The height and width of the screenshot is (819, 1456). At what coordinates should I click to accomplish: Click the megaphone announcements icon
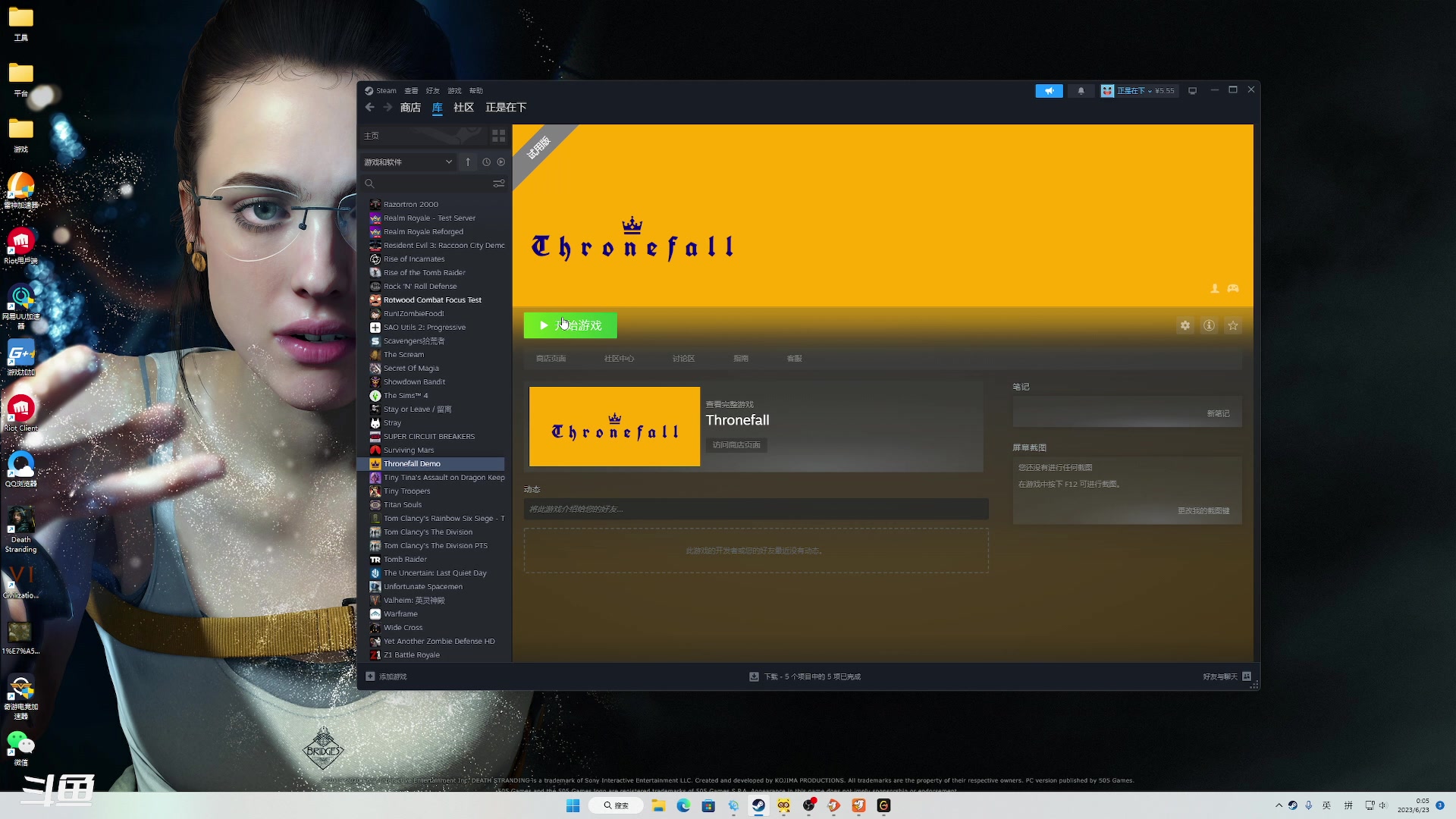coord(1049,91)
